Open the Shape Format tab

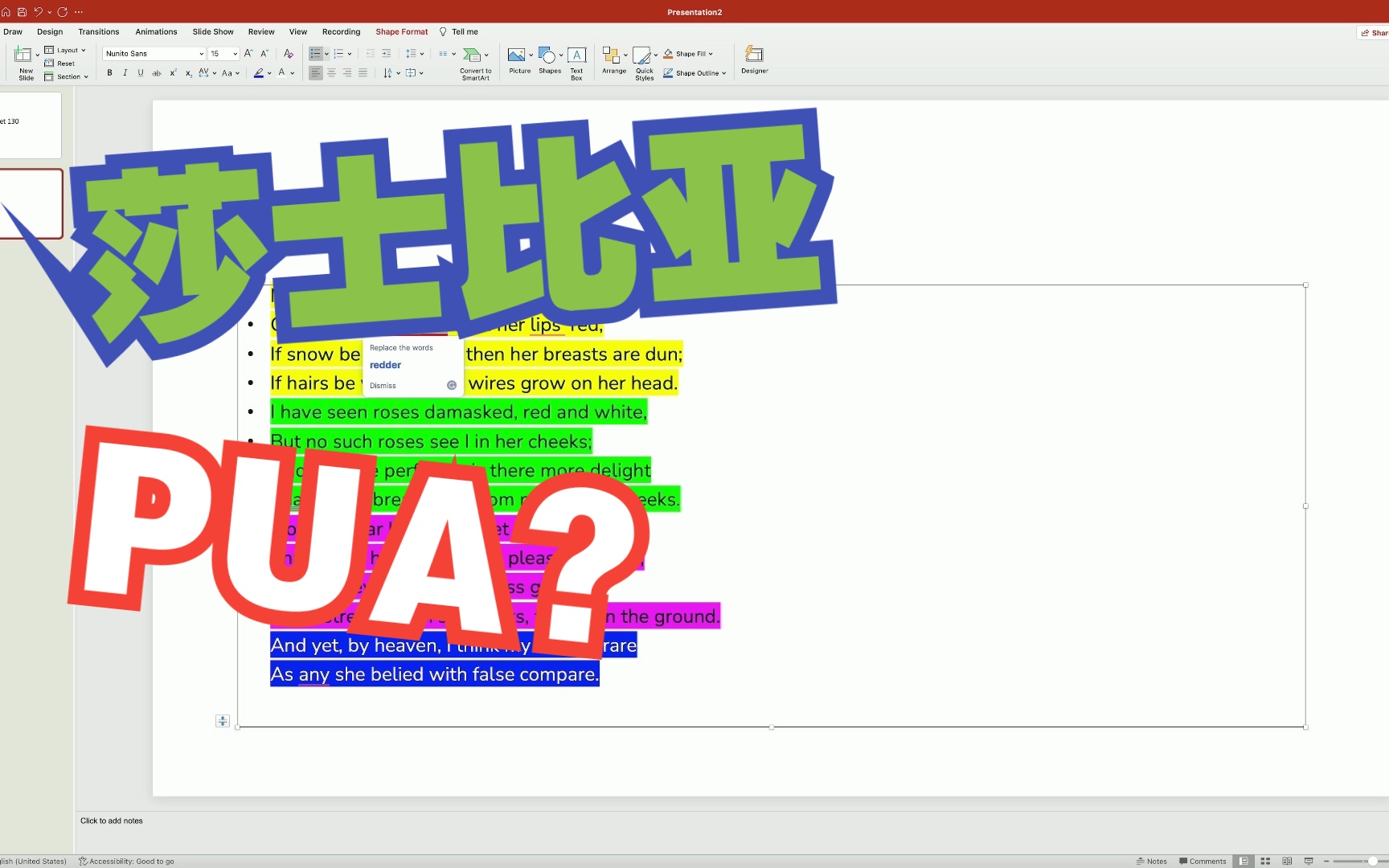pyautogui.click(x=402, y=31)
